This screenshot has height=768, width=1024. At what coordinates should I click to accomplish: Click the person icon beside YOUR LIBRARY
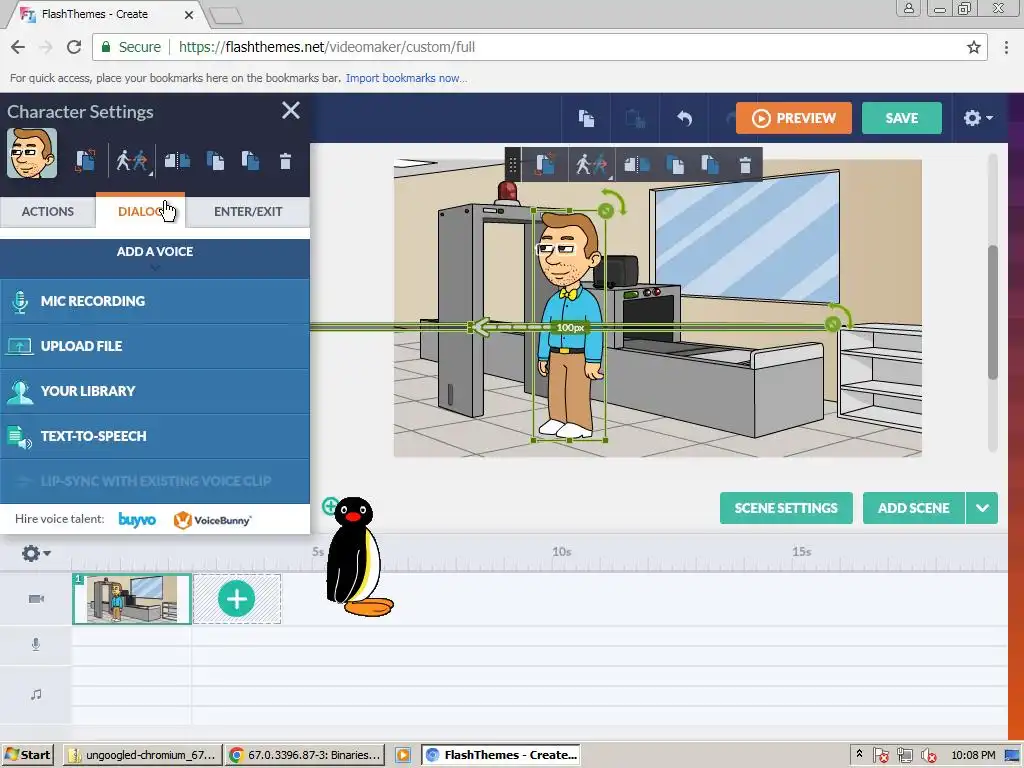20,392
